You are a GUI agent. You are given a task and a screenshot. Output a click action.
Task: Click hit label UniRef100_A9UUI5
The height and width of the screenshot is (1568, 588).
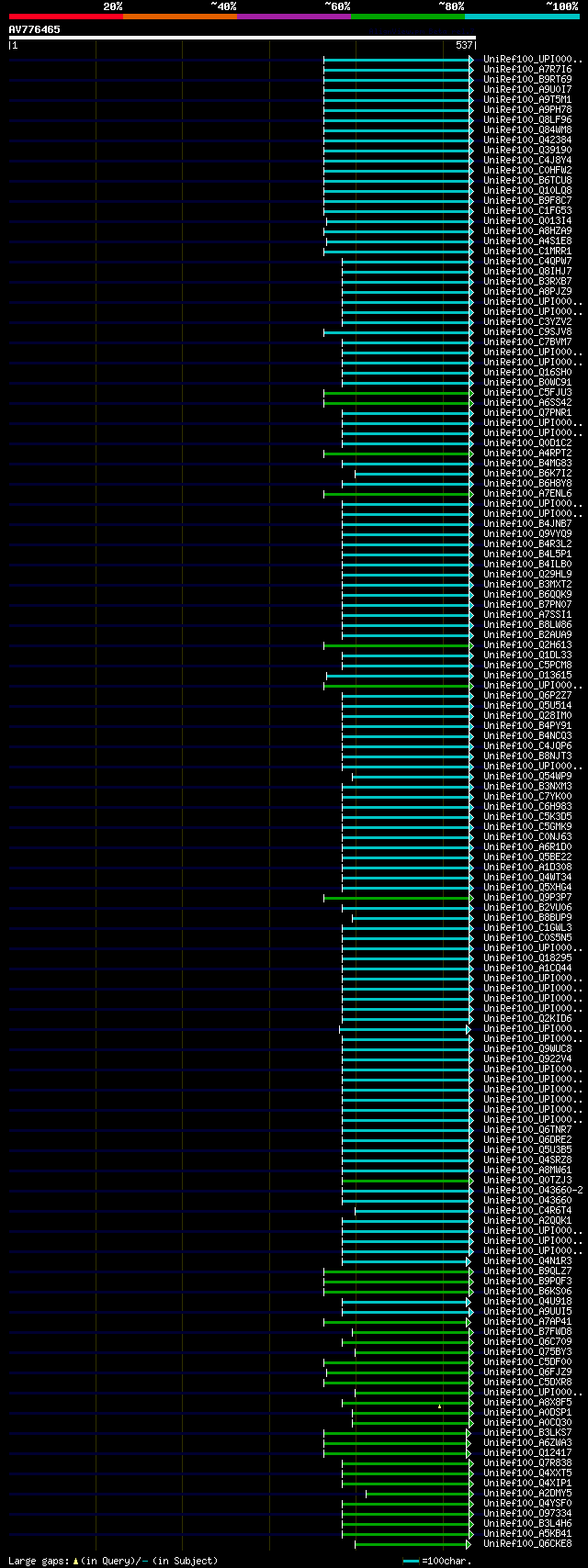(x=527, y=1311)
